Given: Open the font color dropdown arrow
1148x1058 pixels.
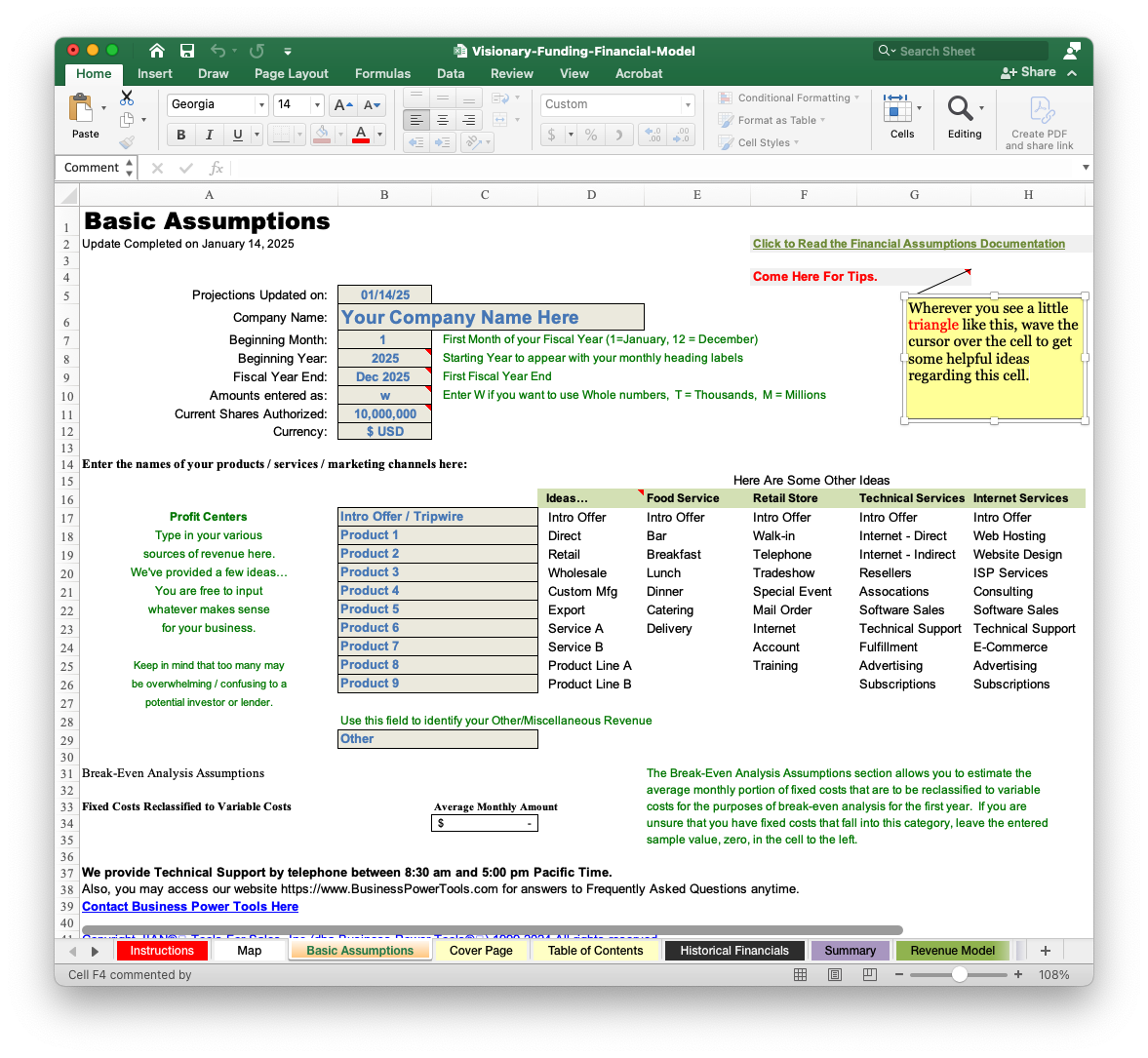Looking at the screenshot, I should coord(379,135).
